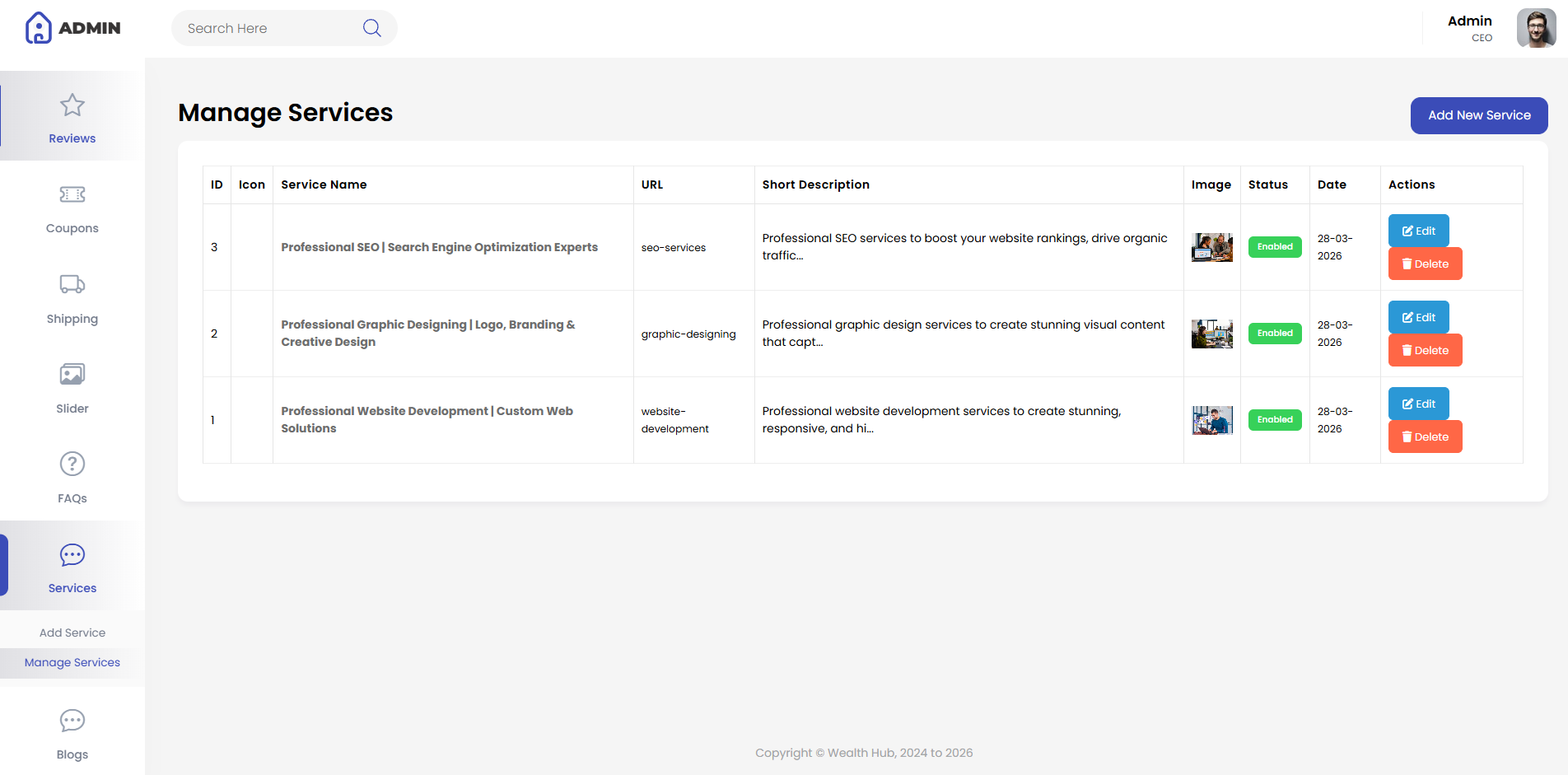Screen dimensions: 1568x775
Task: Toggle Enabled status of Website Development service
Action: pyautogui.click(x=1275, y=420)
